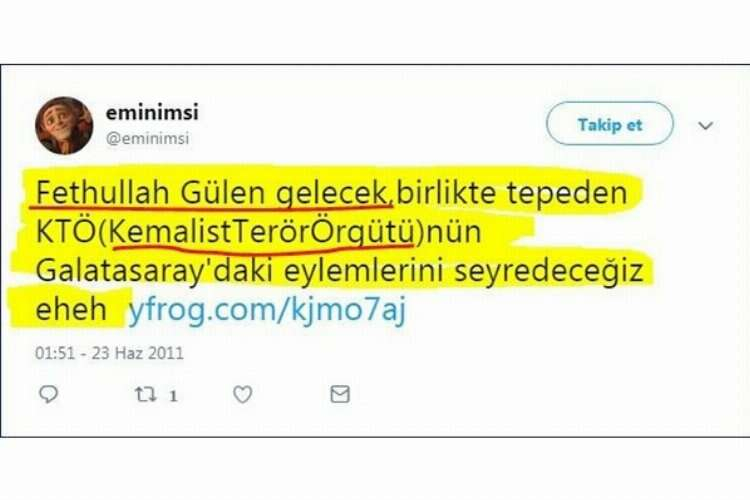Open the yfrog.com/kjmo7aj link

point(267,310)
